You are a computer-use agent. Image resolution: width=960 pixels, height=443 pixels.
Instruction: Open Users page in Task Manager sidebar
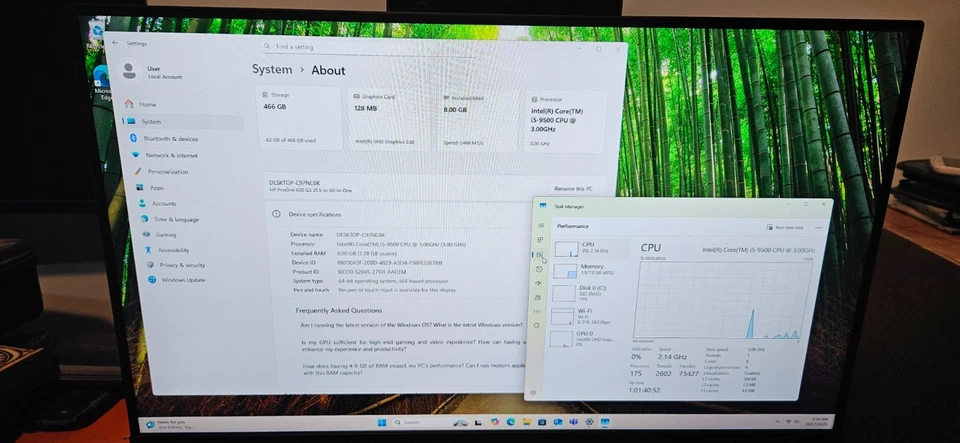tap(538, 297)
